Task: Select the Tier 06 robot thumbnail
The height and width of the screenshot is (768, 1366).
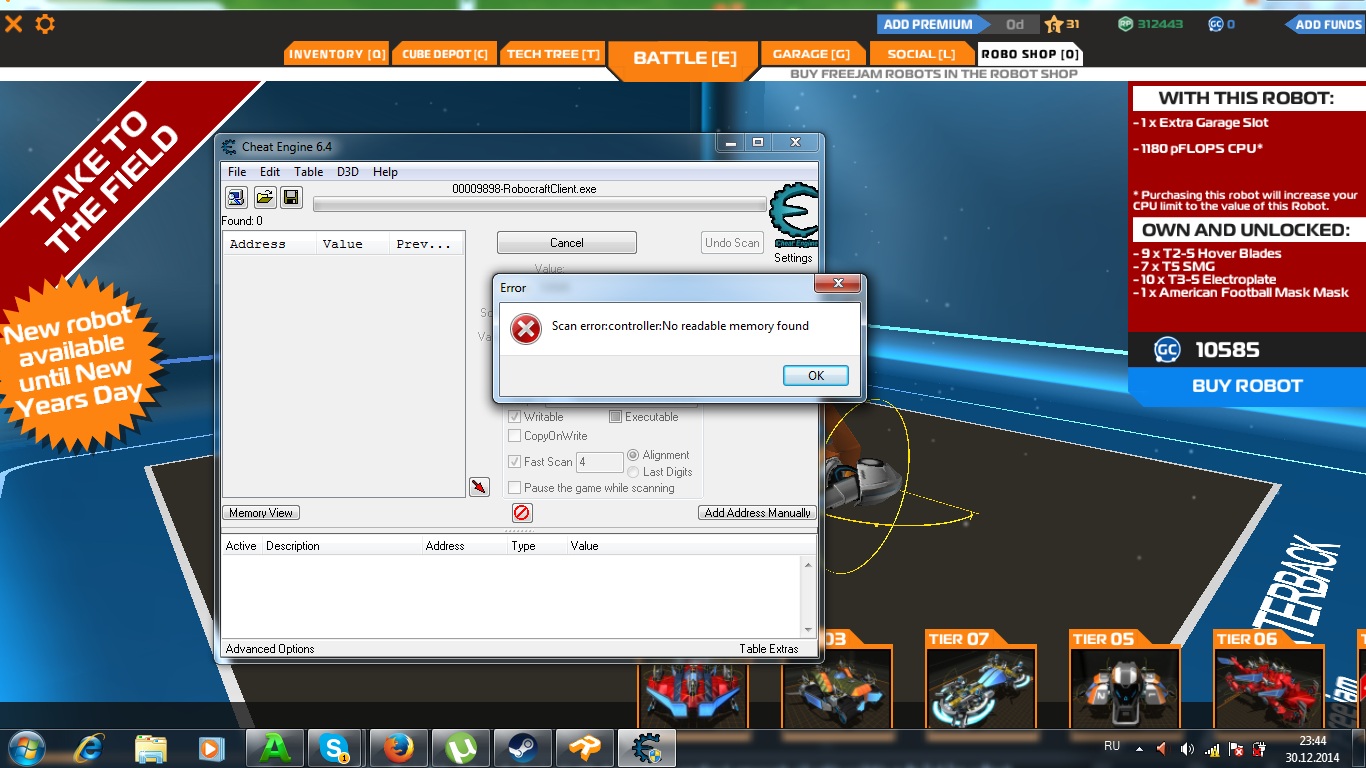Action: click(x=1268, y=687)
